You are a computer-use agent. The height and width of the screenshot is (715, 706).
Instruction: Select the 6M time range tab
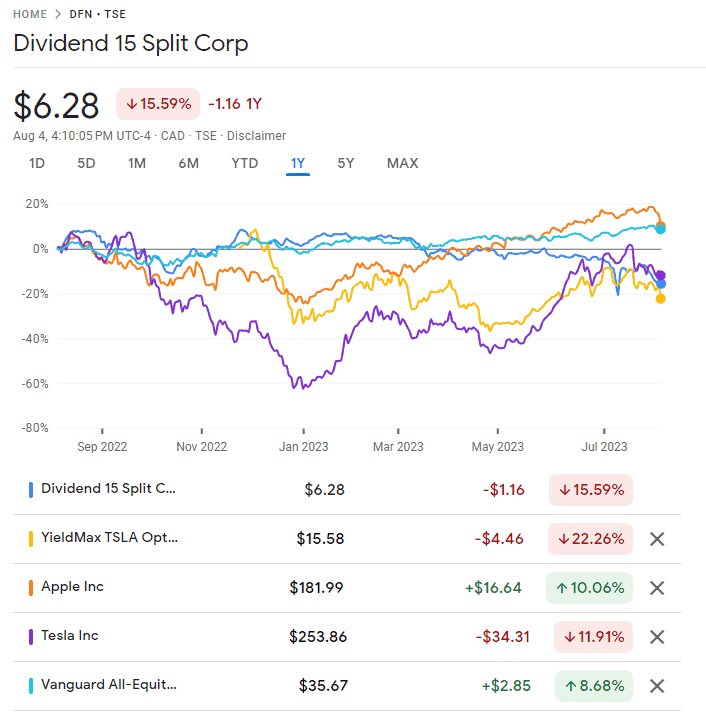pos(188,163)
